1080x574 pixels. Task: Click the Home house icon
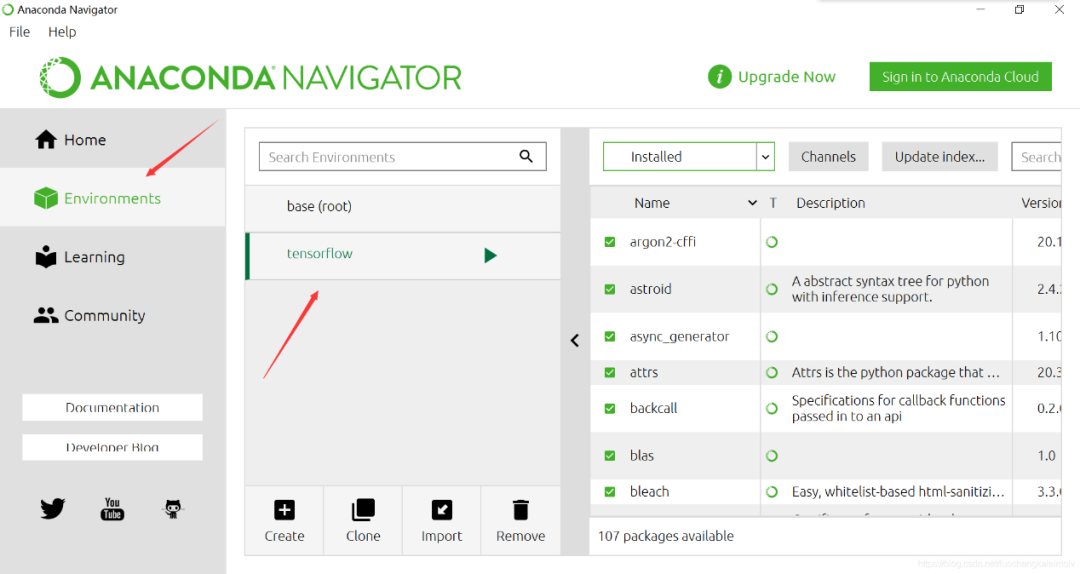point(46,140)
